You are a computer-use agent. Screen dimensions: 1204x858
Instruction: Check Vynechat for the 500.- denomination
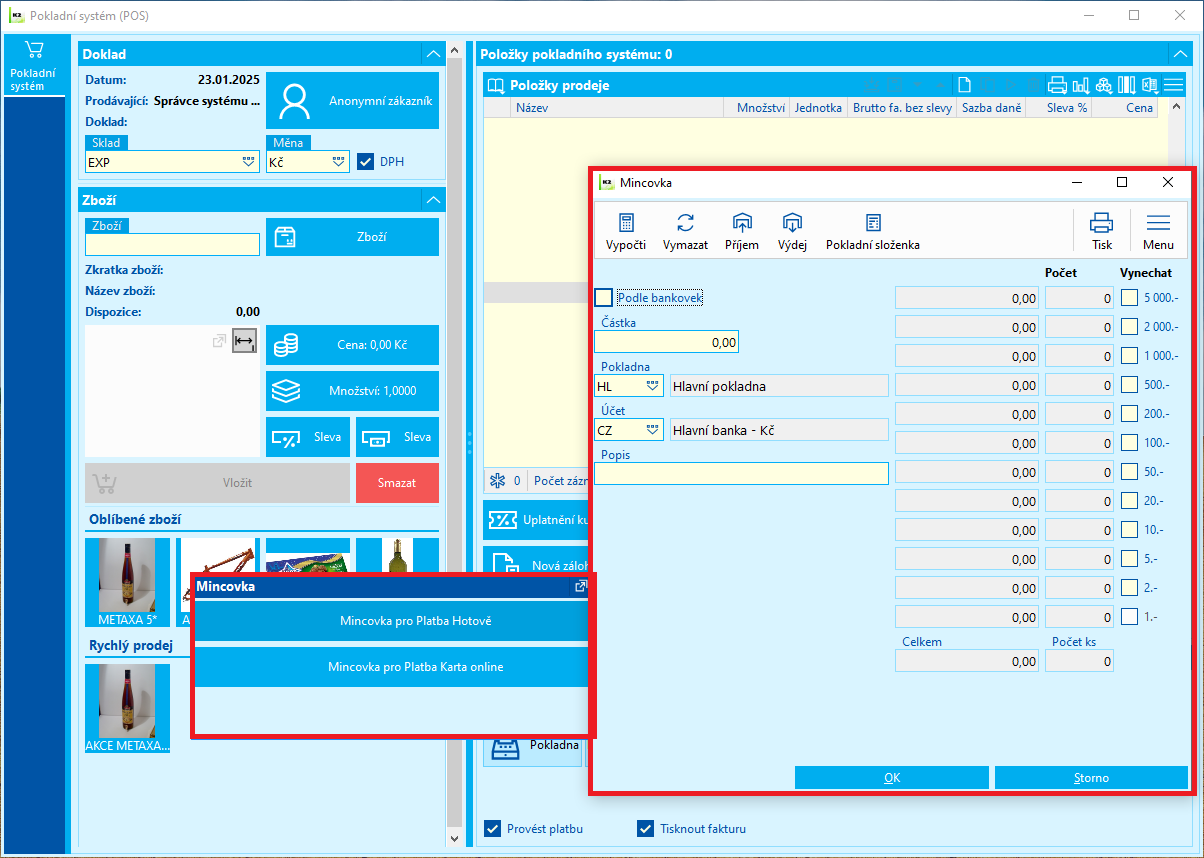click(1129, 384)
